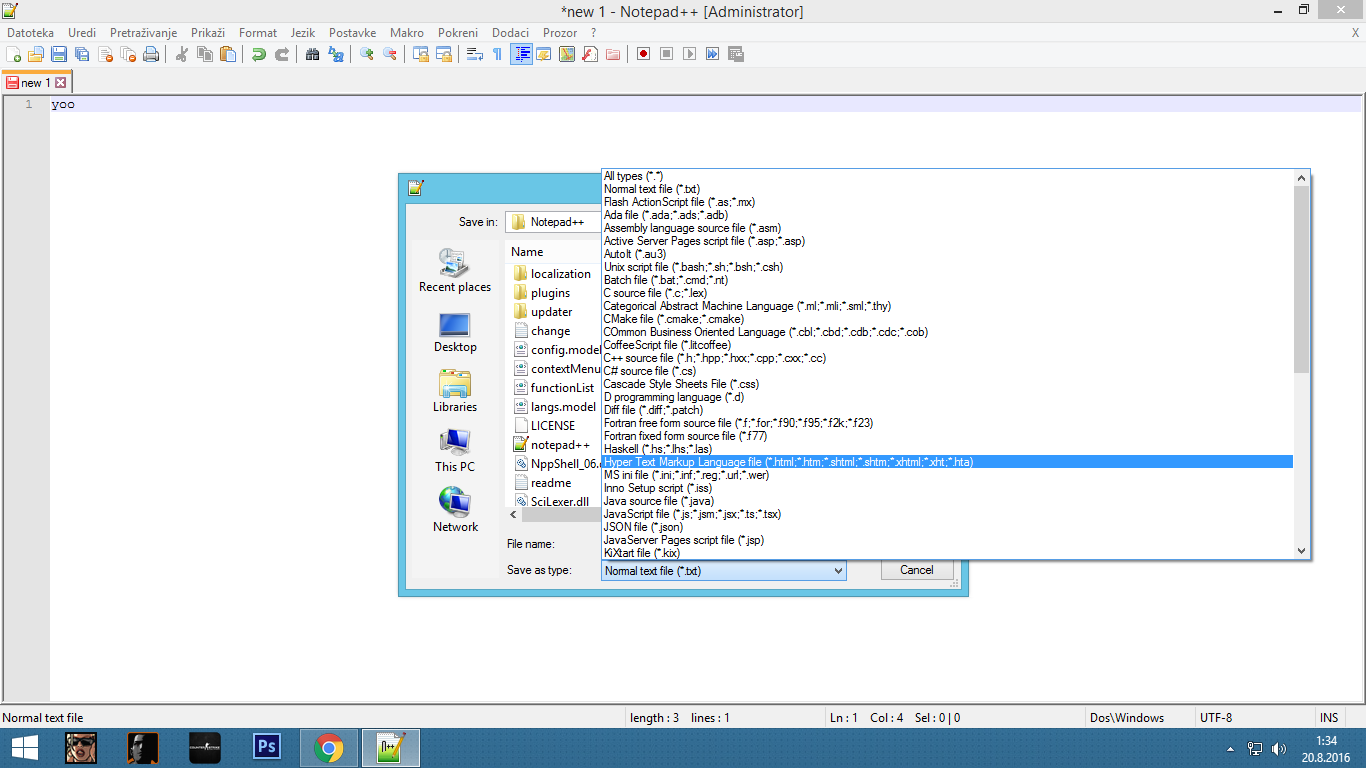Select the plugins folder

pyautogui.click(x=542, y=293)
